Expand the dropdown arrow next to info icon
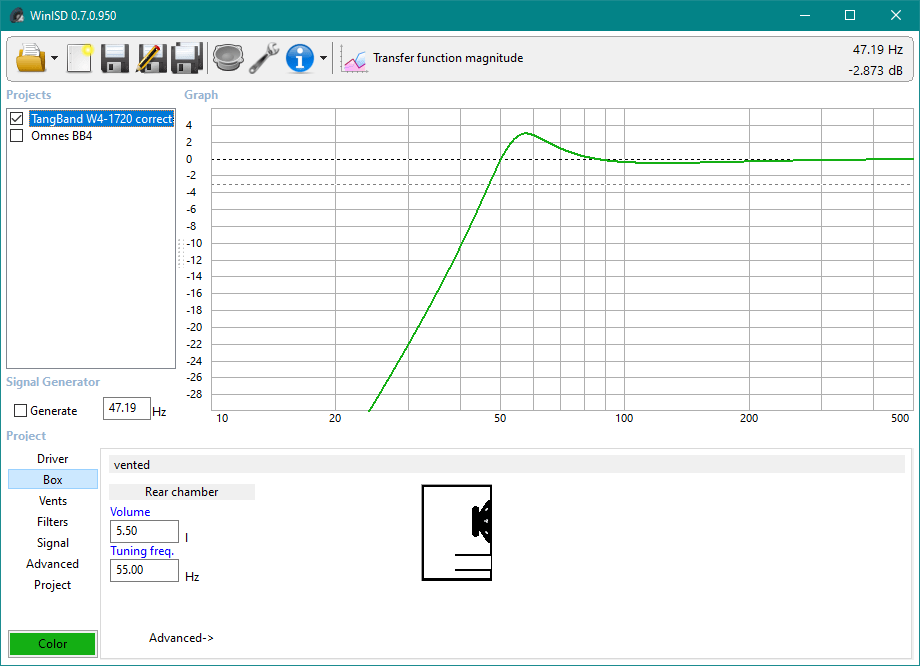 pyautogui.click(x=323, y=58)
